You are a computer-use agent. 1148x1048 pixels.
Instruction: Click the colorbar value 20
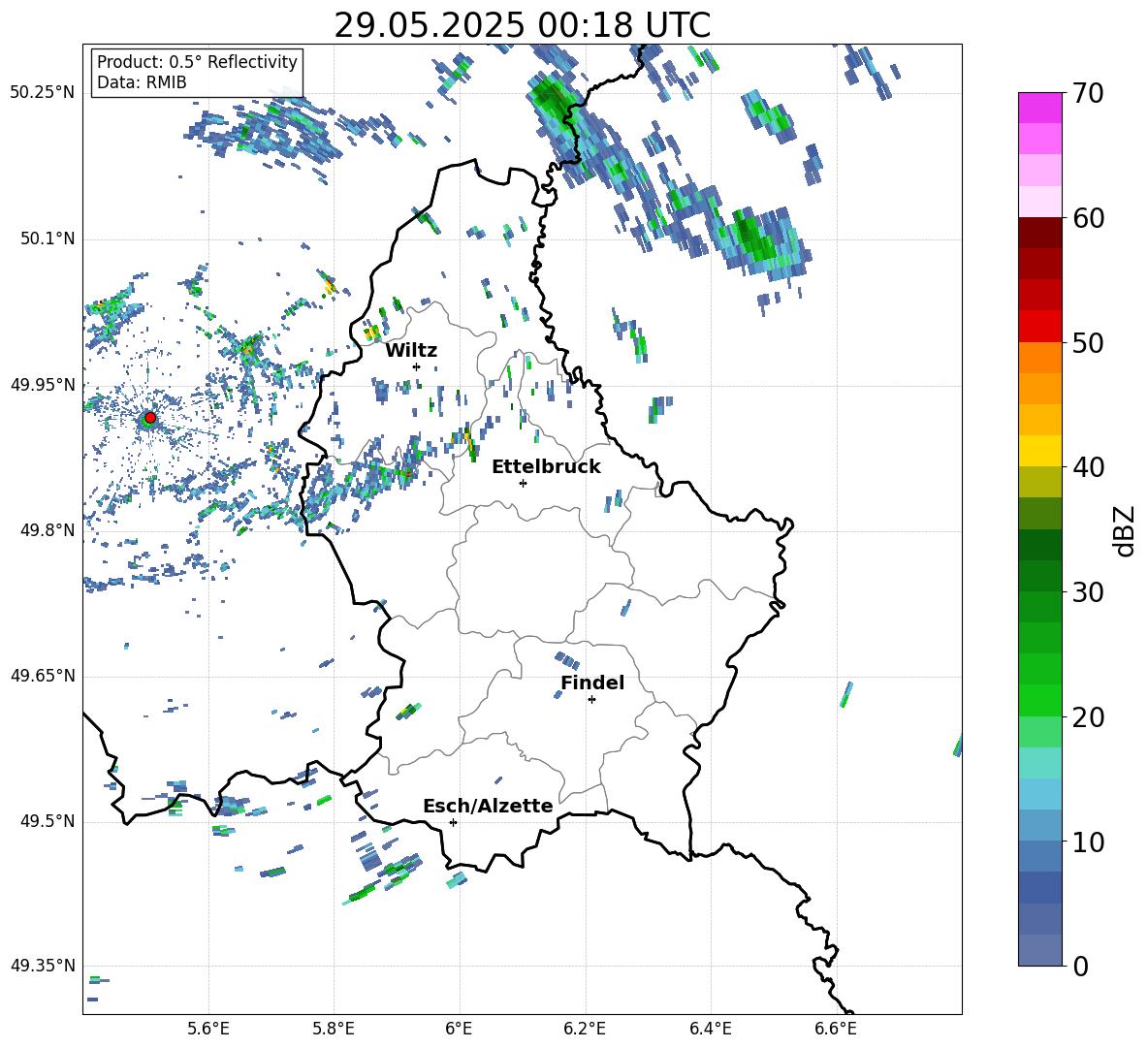coord(1089,716)
